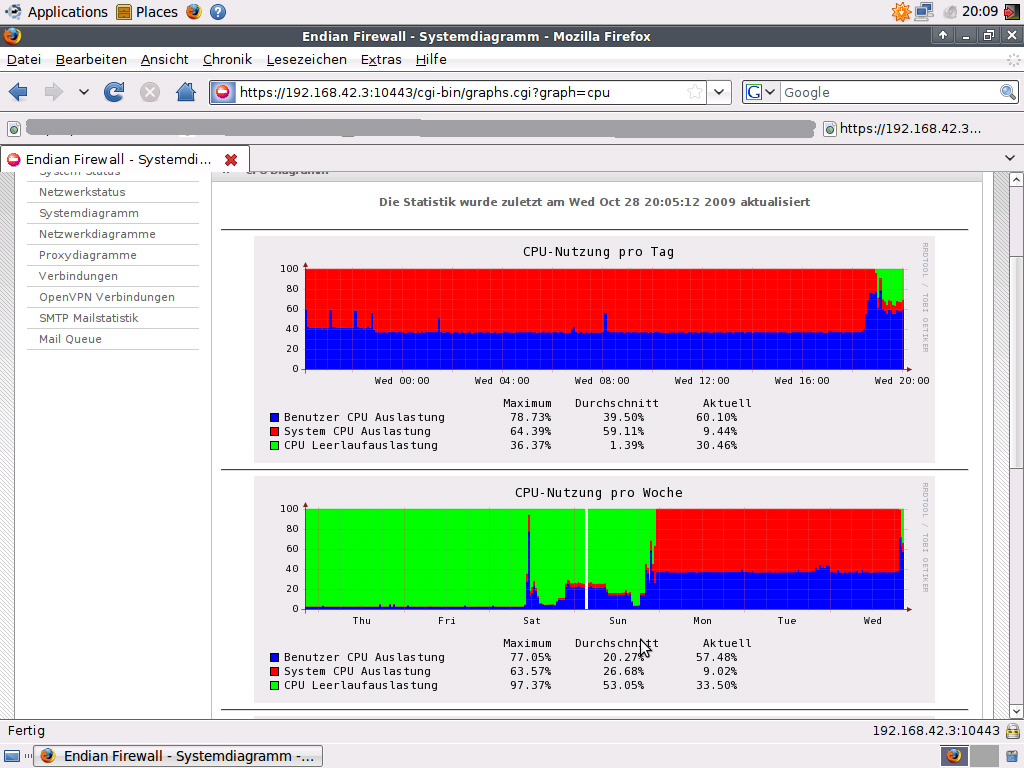Bookmark this page with the star icon
This screenshot has height=768, width=1024.
695,92
